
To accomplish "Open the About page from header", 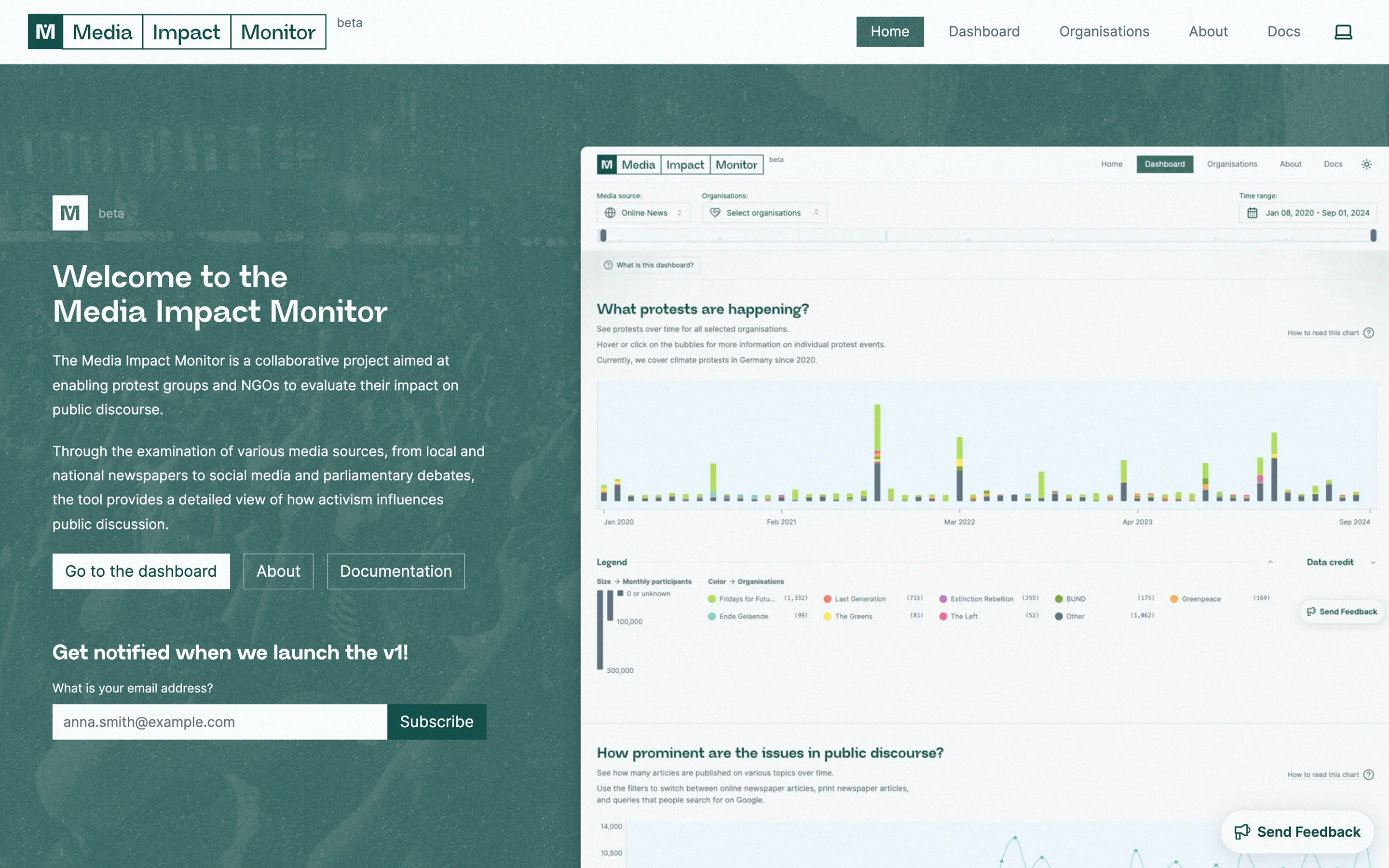I will (1208, 31).
